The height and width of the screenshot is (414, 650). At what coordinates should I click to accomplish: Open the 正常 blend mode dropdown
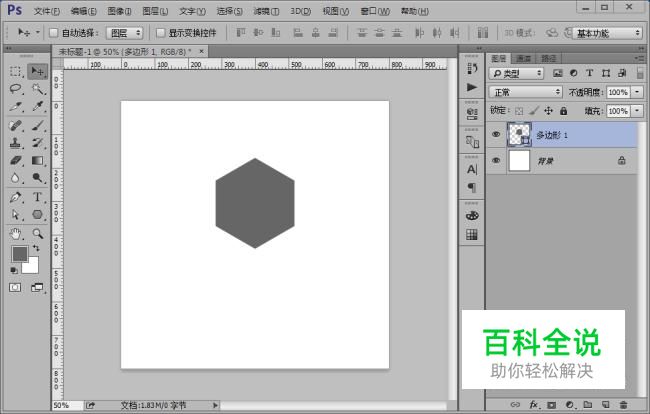(526, 92)
